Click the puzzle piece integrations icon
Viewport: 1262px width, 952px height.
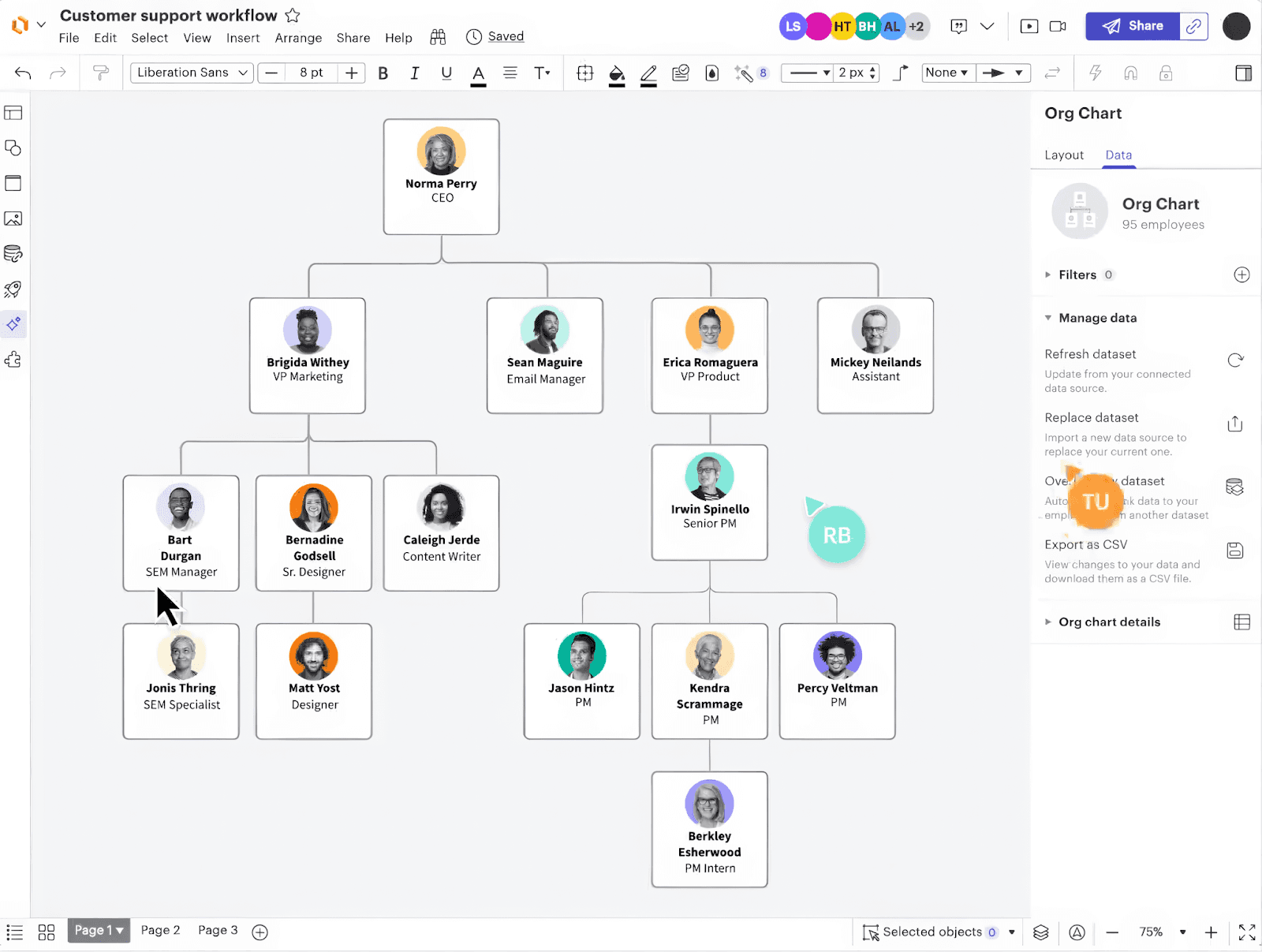coord(13,360)
